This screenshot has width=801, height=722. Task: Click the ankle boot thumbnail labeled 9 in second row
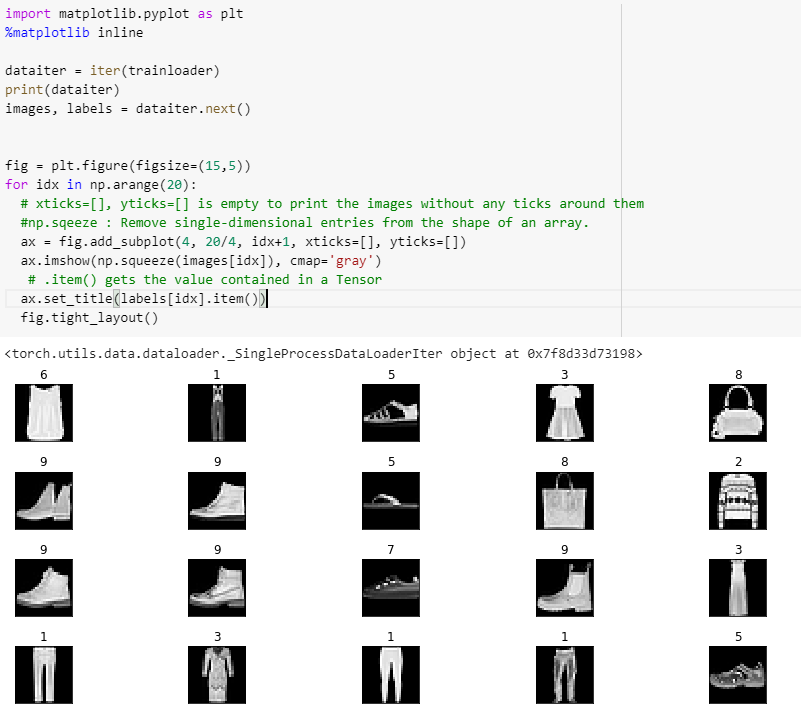tap(43, 500)
